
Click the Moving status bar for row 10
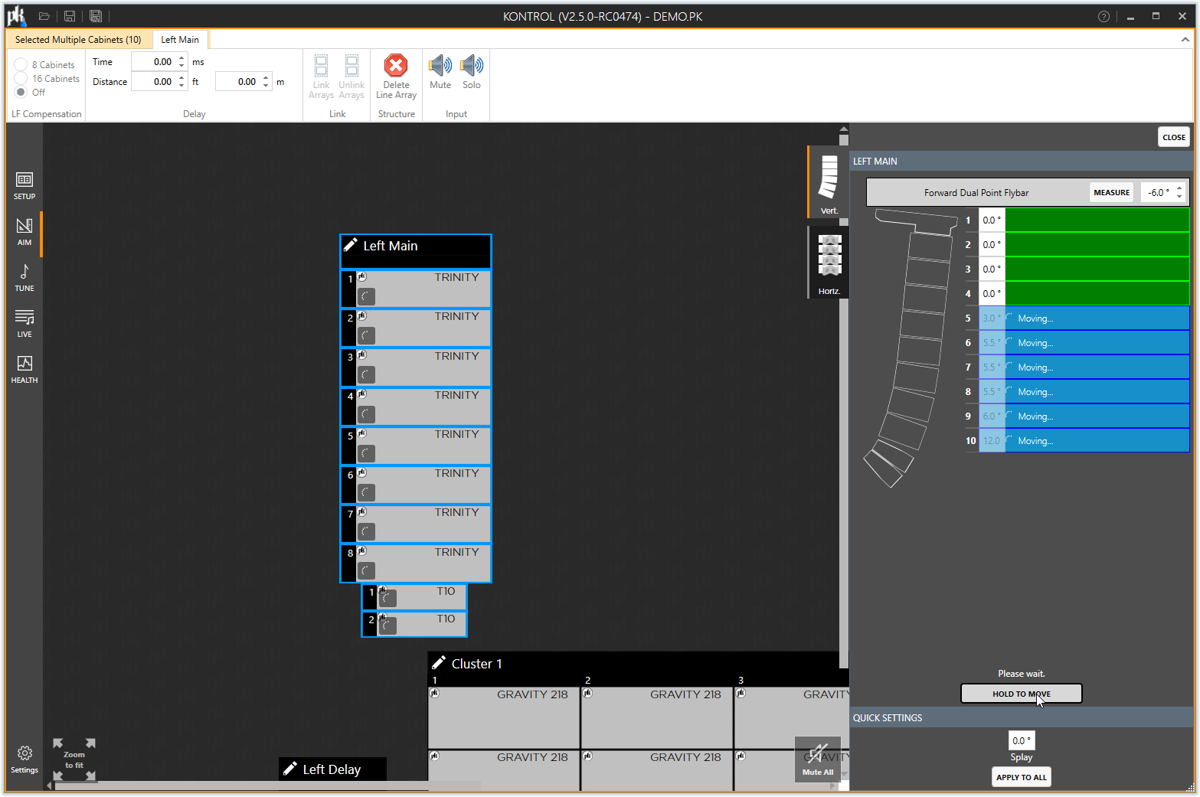tap(1097, 441)
